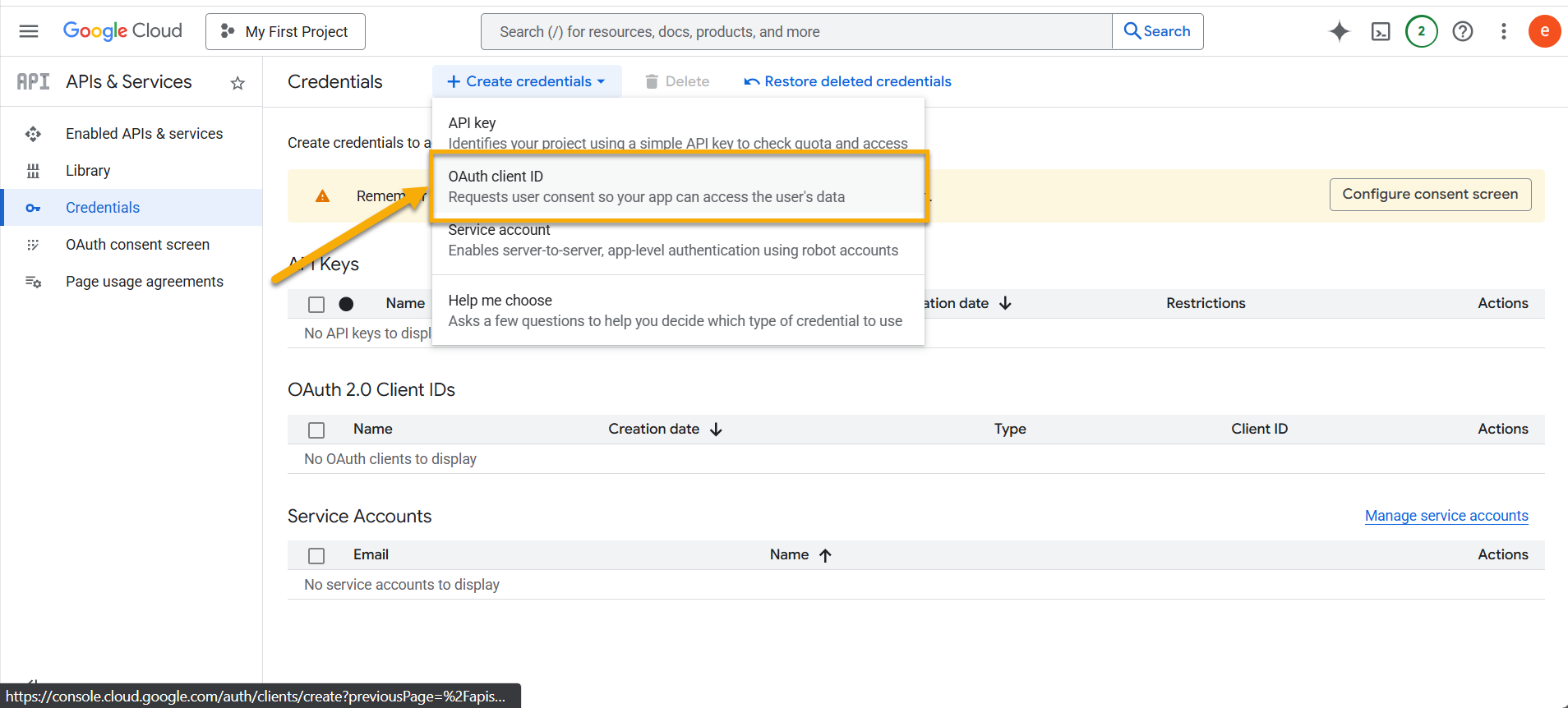Click the Credentials key icon
The image size is (1568, 708).
pyautogui.click(x=33, y=208)
